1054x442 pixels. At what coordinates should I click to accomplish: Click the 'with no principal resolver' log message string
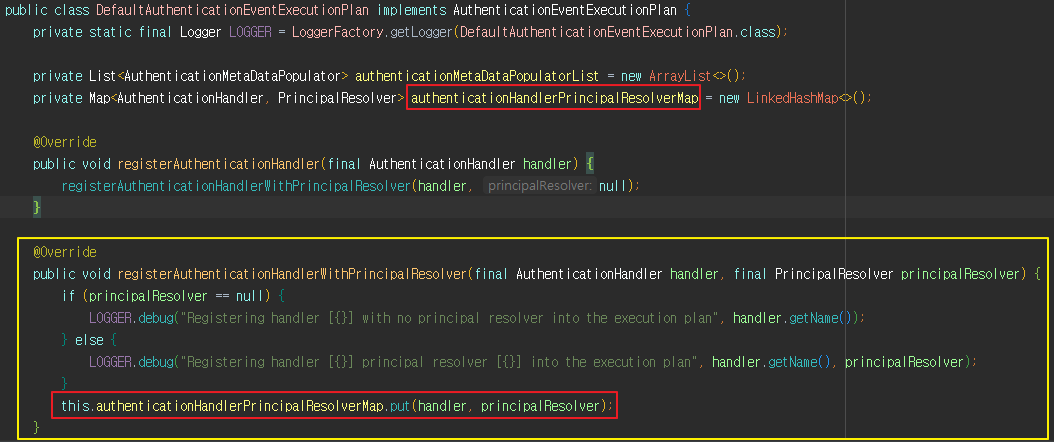point(450,318)
